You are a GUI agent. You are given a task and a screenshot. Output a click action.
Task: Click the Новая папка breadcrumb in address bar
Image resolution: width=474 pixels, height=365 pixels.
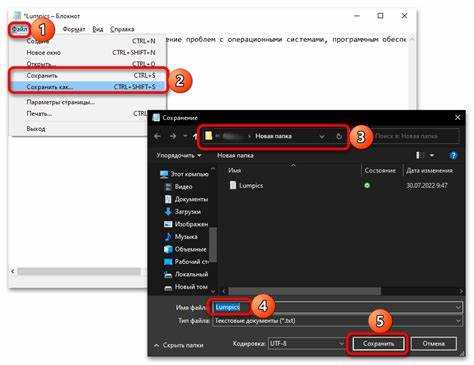[x=273, y=136]
